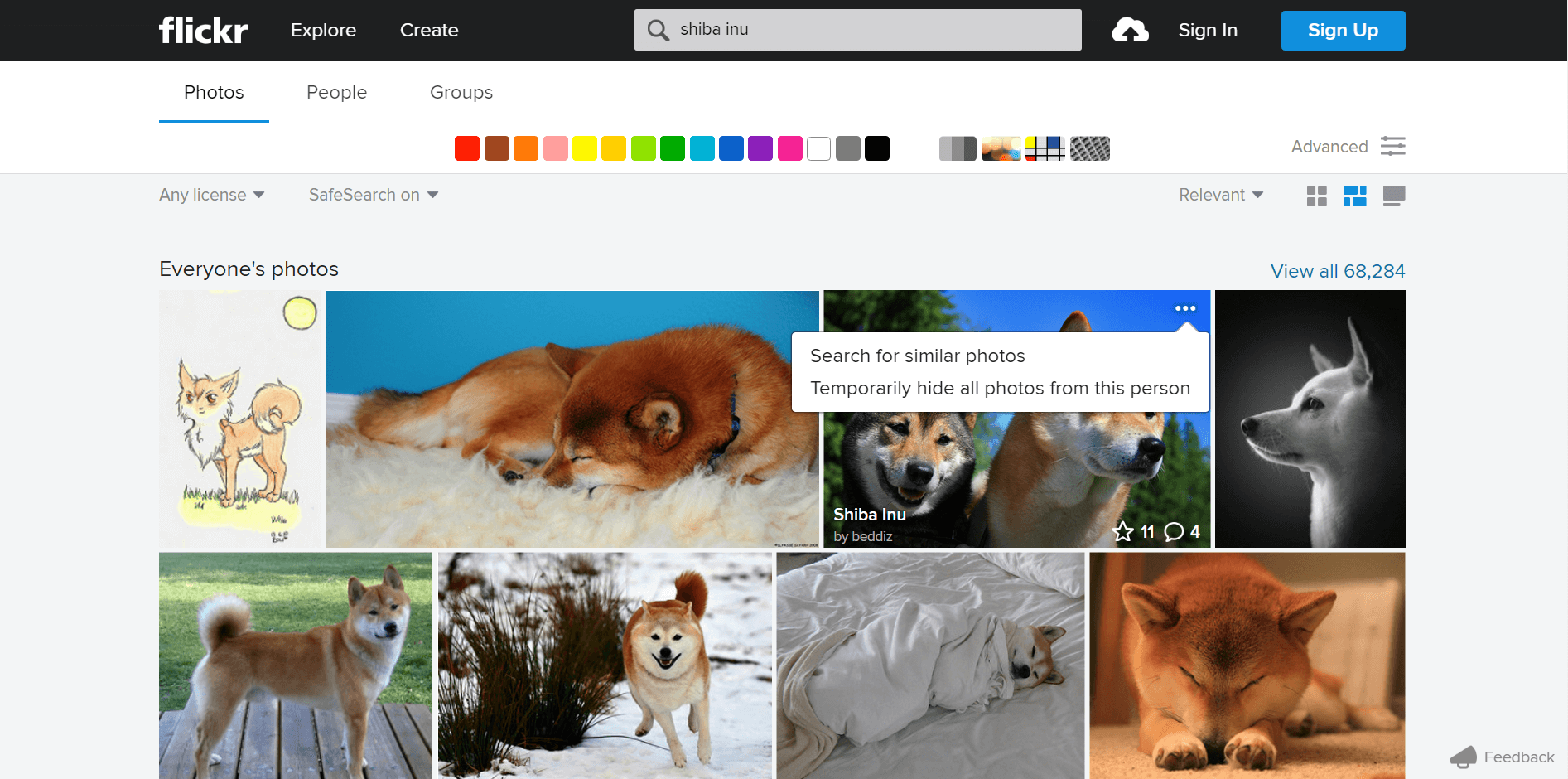
Task: Filter by white color swatch
Action: tap(818, 148)
